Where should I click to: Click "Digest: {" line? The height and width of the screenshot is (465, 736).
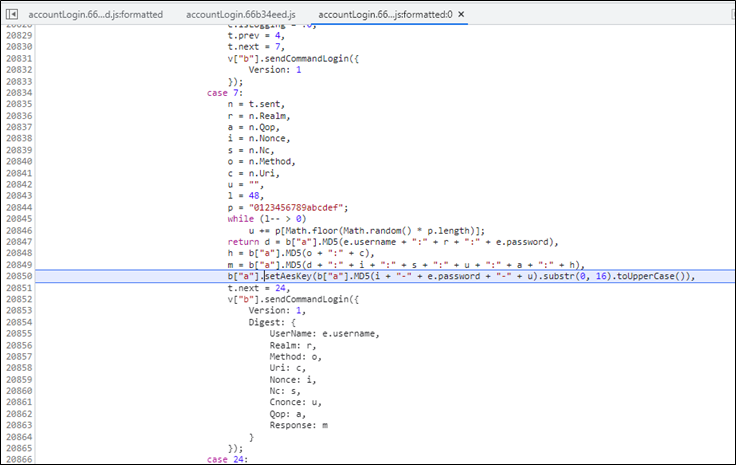pos(272,322)
